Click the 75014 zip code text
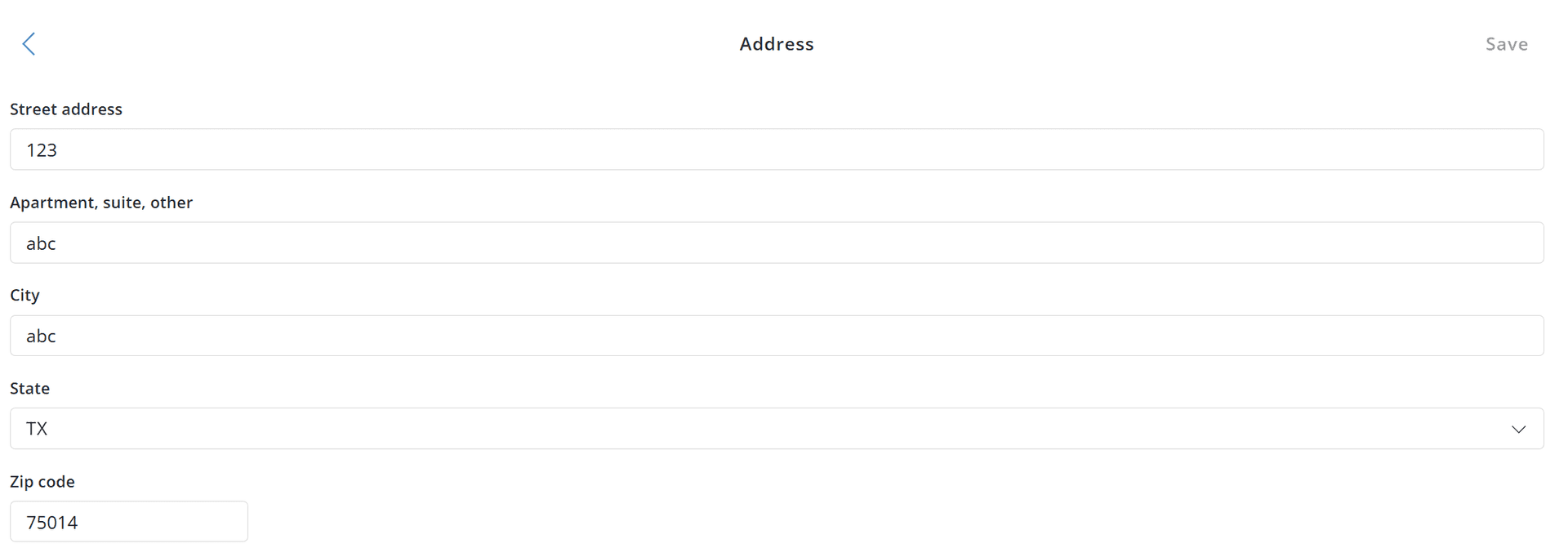 click(51, 522)
